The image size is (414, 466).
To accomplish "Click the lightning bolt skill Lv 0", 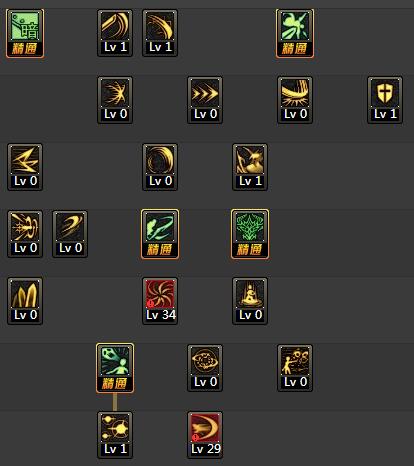I will 25,167.
